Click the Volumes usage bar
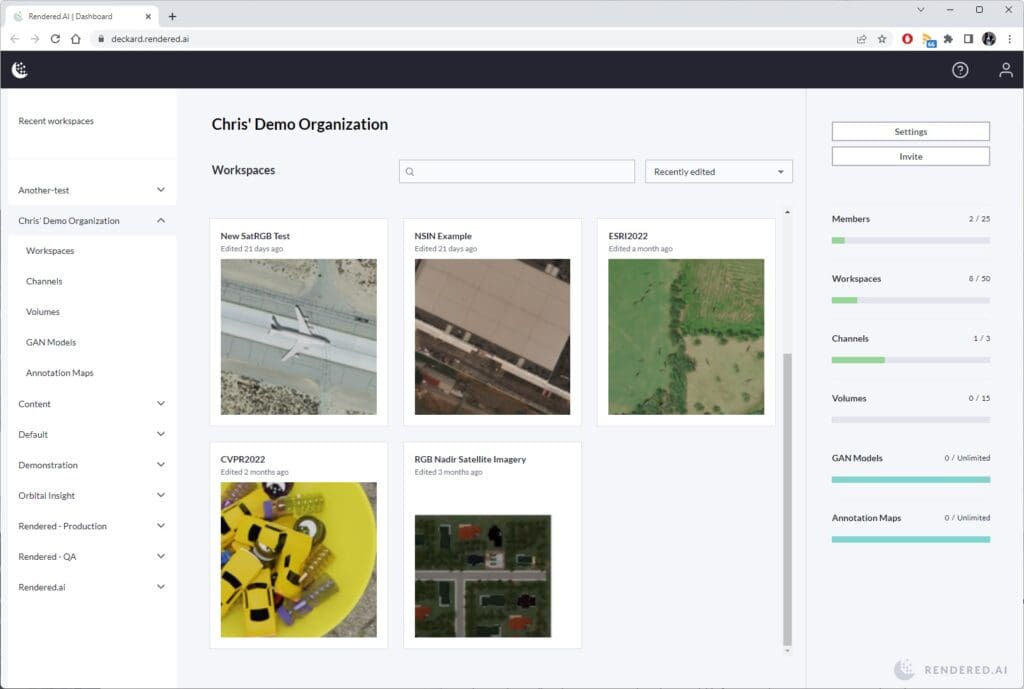The width and height of the screenshot is (1024, 689). coord(910,420)
